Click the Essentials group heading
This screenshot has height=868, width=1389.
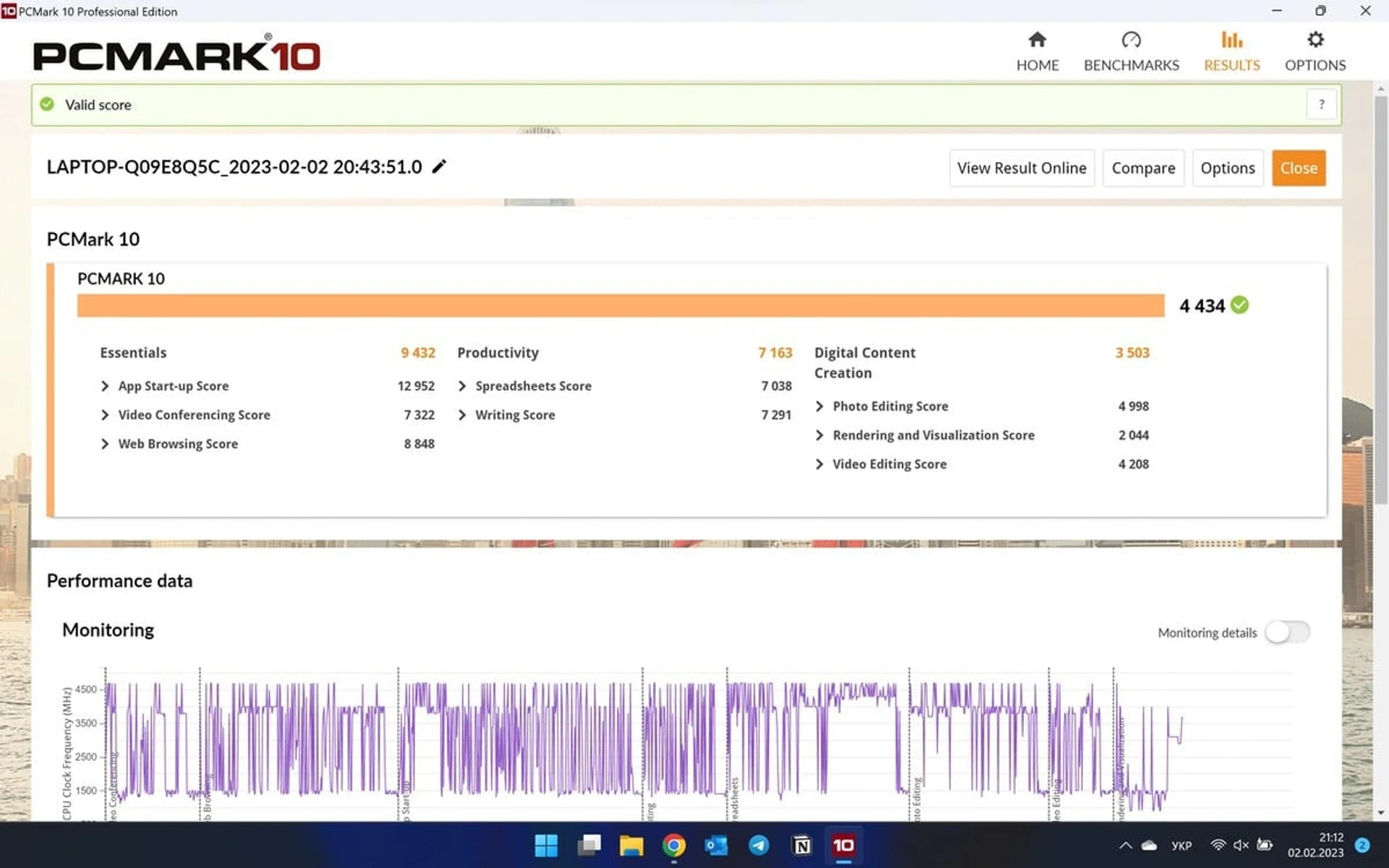tap(133, 352)
